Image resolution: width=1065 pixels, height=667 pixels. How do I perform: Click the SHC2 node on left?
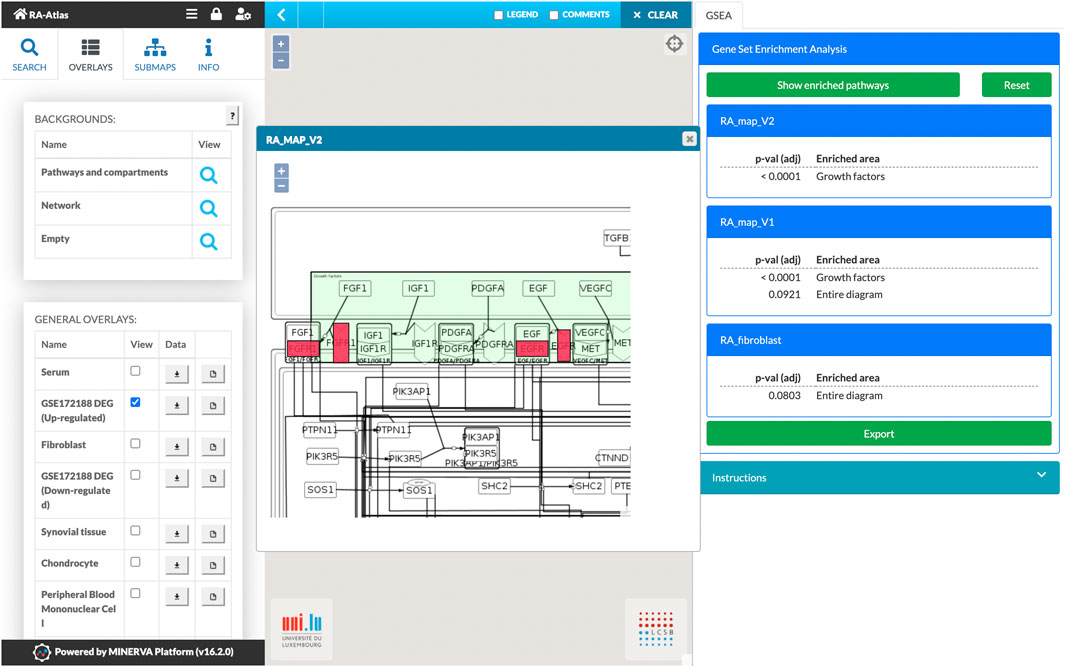point(494,486)
